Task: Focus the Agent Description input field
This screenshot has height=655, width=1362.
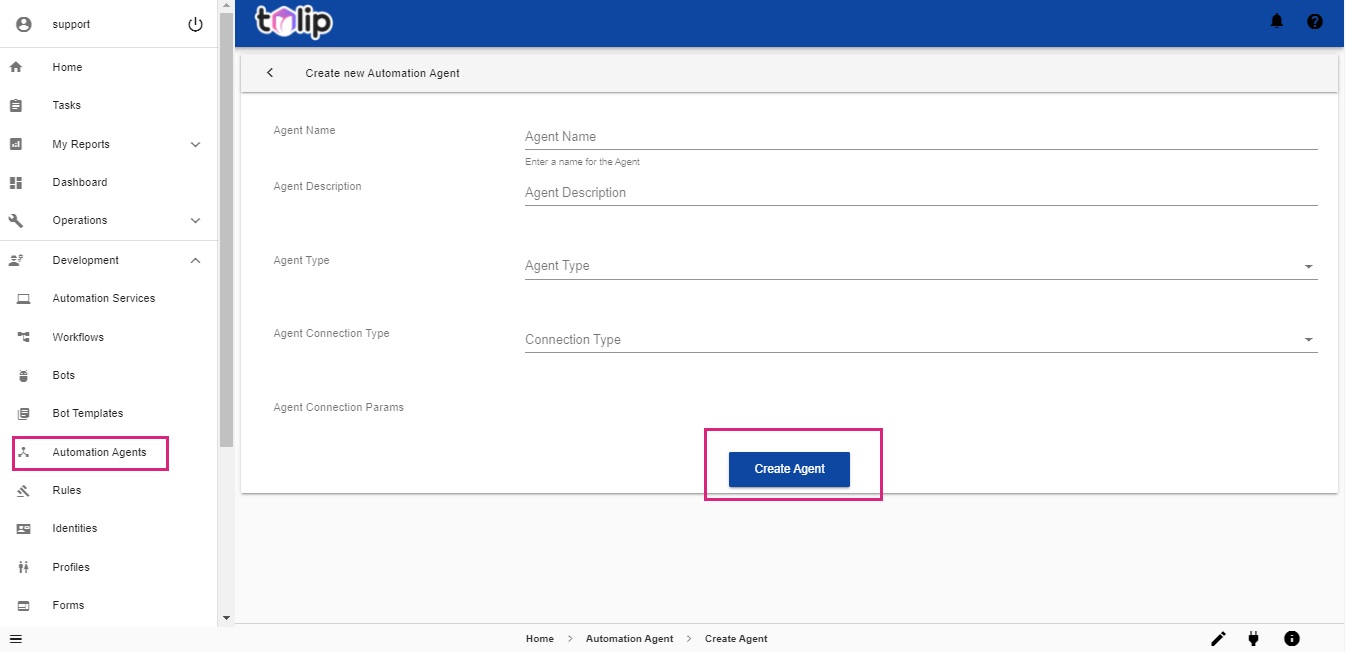Action: (921, 193)
